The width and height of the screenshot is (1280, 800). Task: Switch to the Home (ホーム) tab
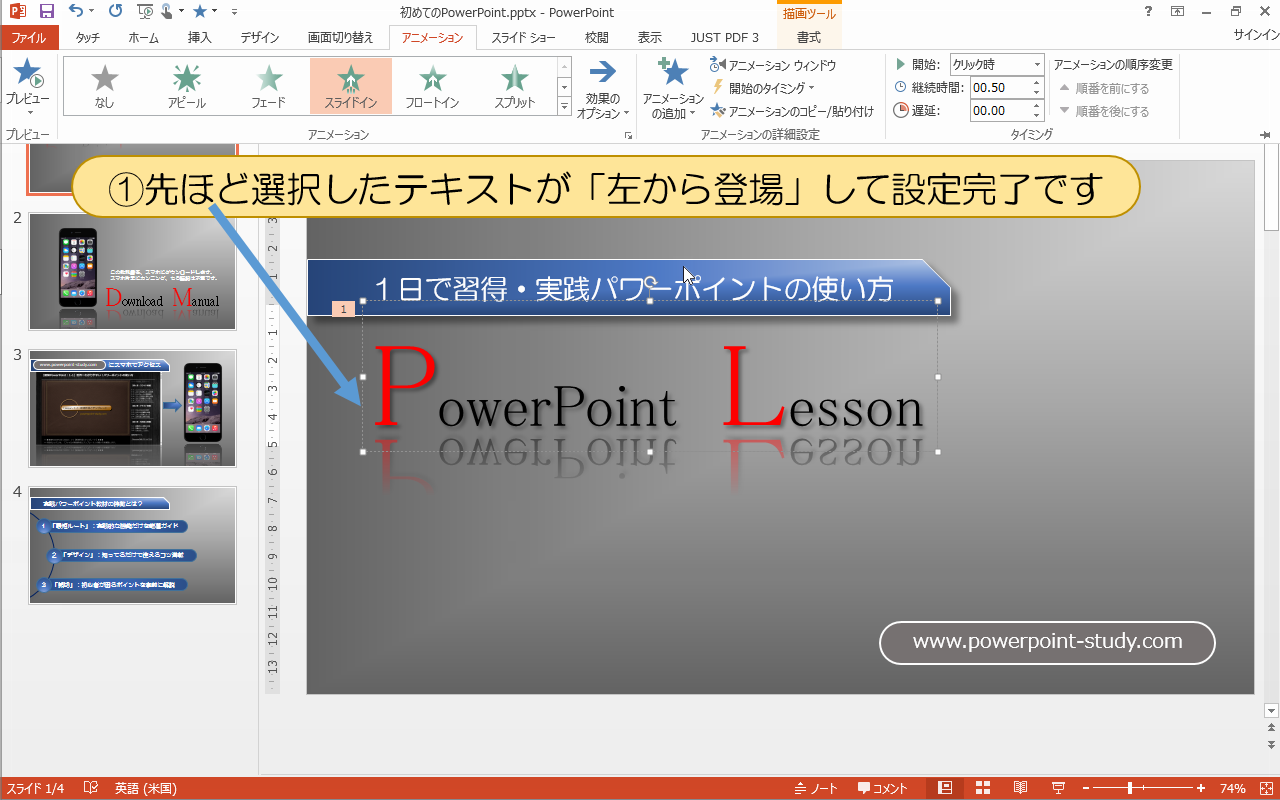[143, 38]
